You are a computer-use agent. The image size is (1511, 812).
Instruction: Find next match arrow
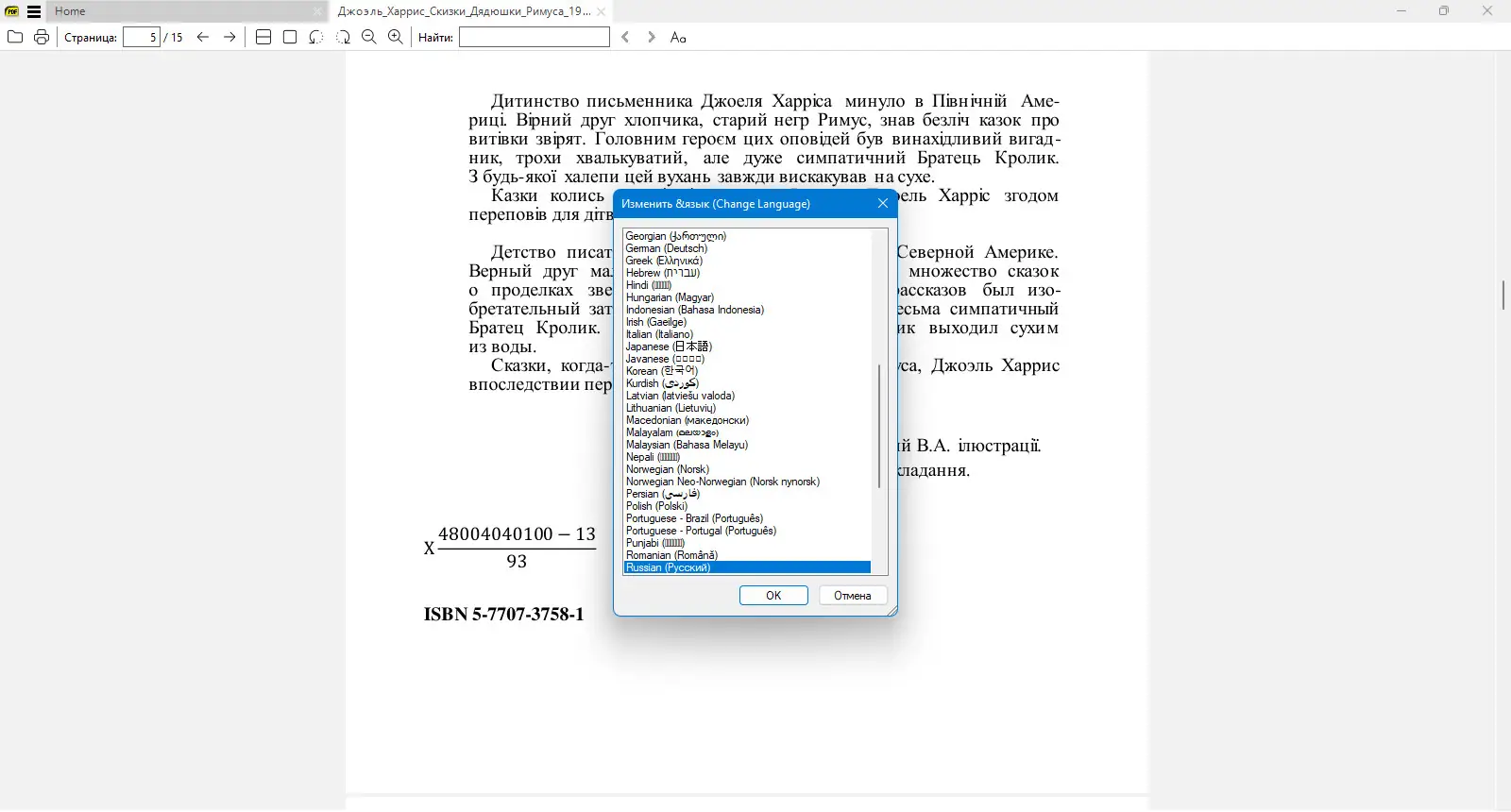[652, 37]
